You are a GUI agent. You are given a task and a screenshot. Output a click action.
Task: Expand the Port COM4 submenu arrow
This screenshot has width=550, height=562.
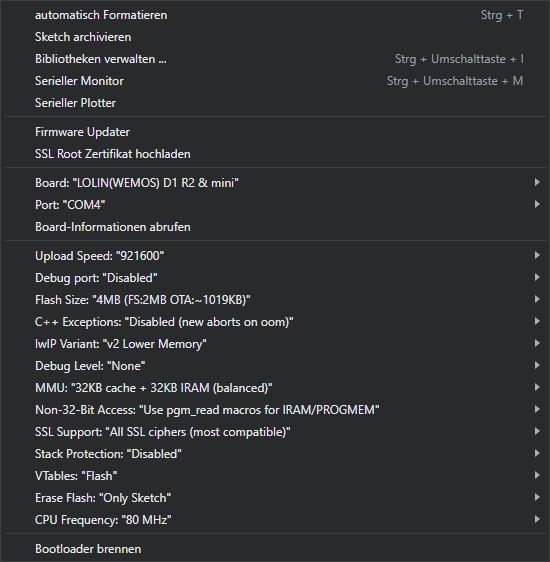[537, 204]
